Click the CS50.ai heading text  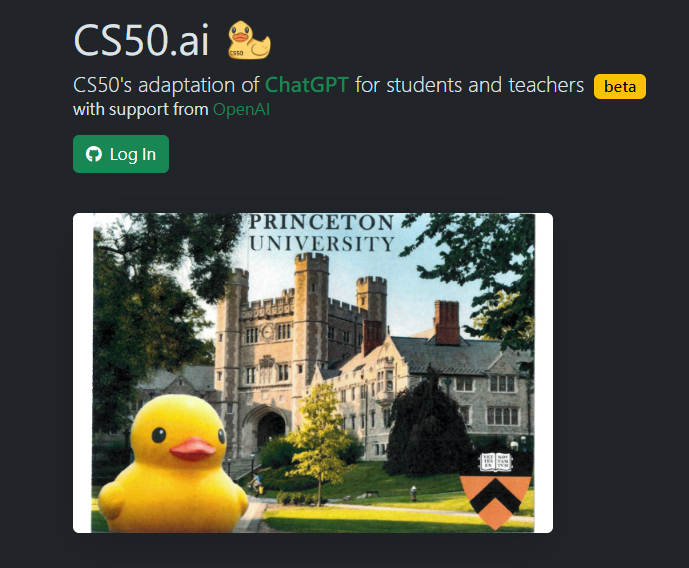point(141,40)
